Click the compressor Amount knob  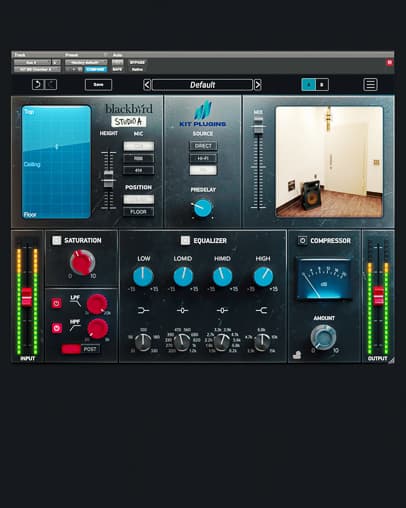pos(323,337)
